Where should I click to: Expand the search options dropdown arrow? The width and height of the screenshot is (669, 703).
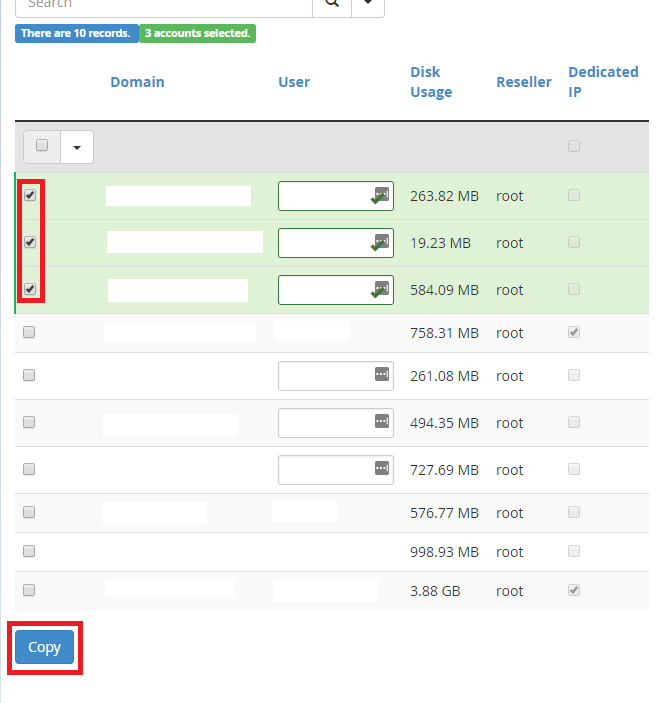pyautogui.click(x=368, y=4)
